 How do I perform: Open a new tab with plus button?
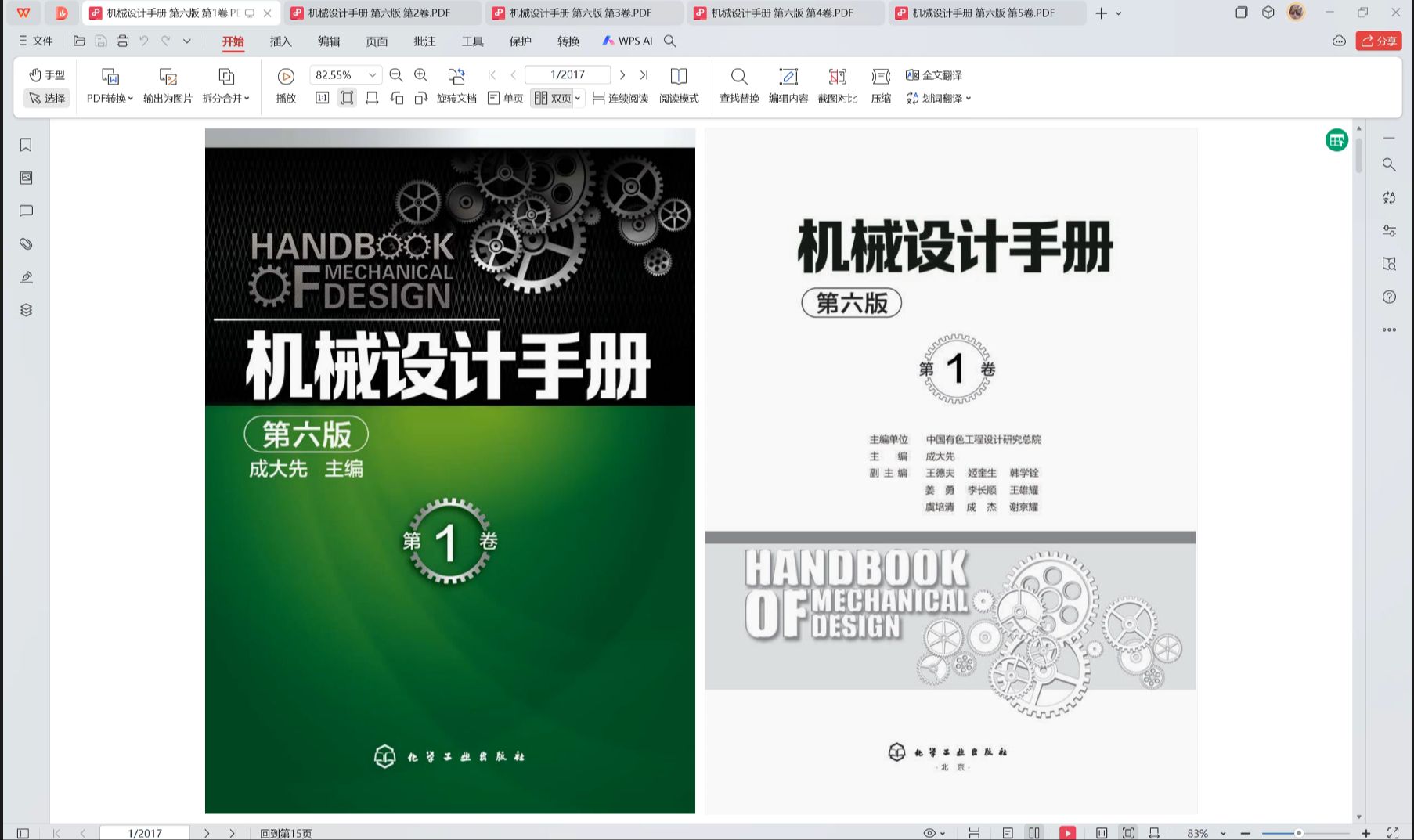point(1101,13)
